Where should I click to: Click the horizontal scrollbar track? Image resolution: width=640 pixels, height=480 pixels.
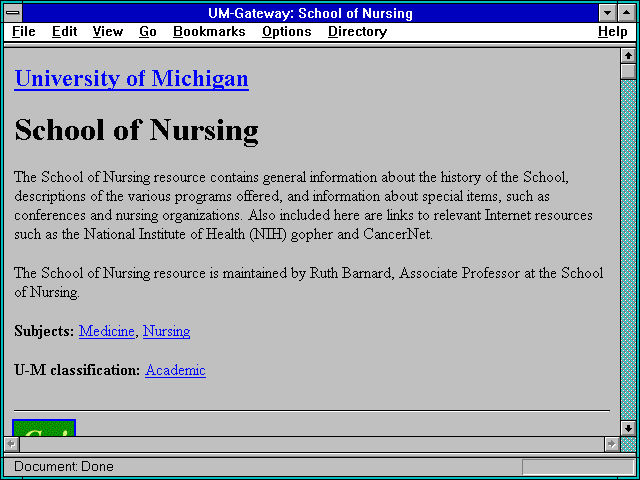coord(311,444)
